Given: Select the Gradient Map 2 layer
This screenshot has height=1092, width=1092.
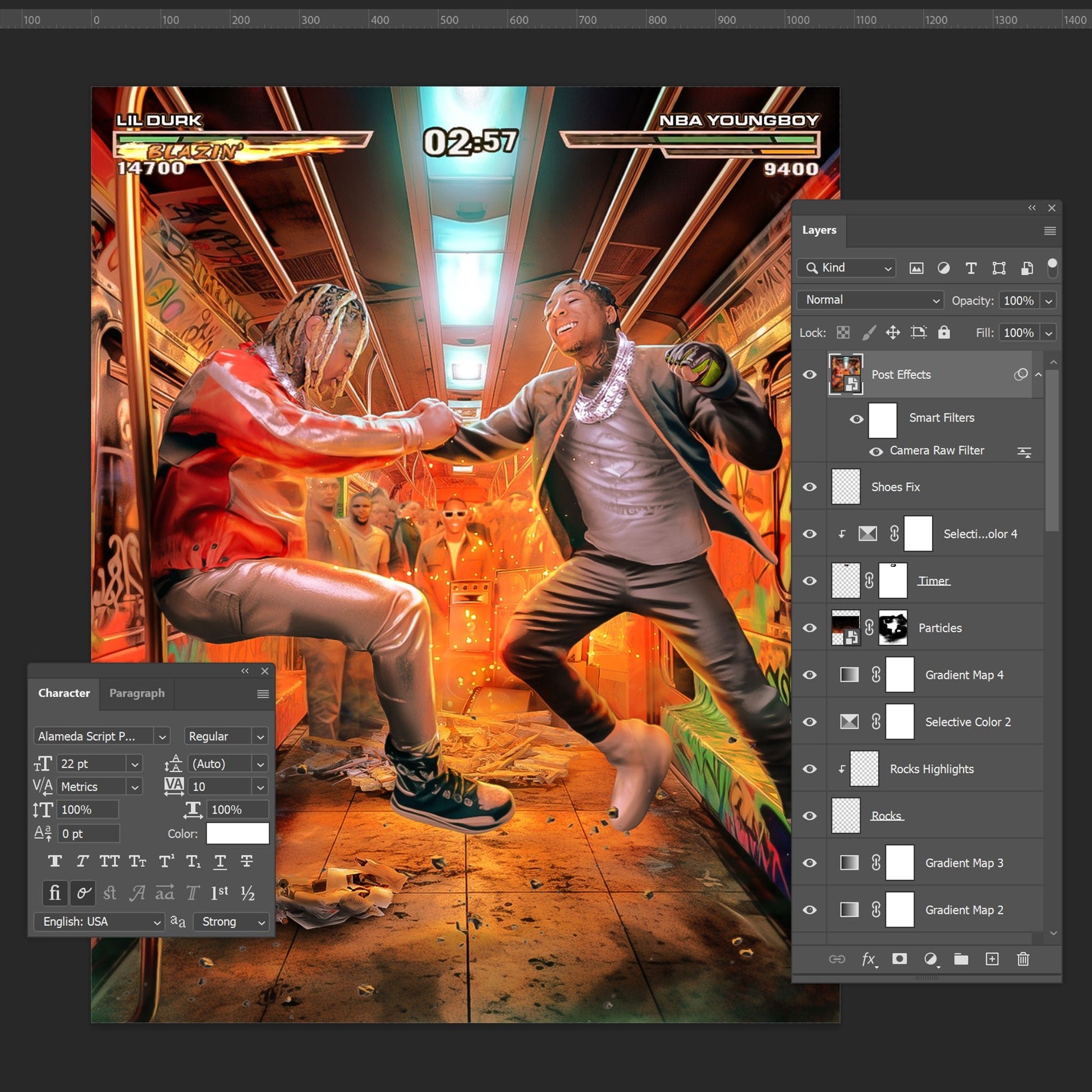Looking at the screenshot, I should pos(934,910).
